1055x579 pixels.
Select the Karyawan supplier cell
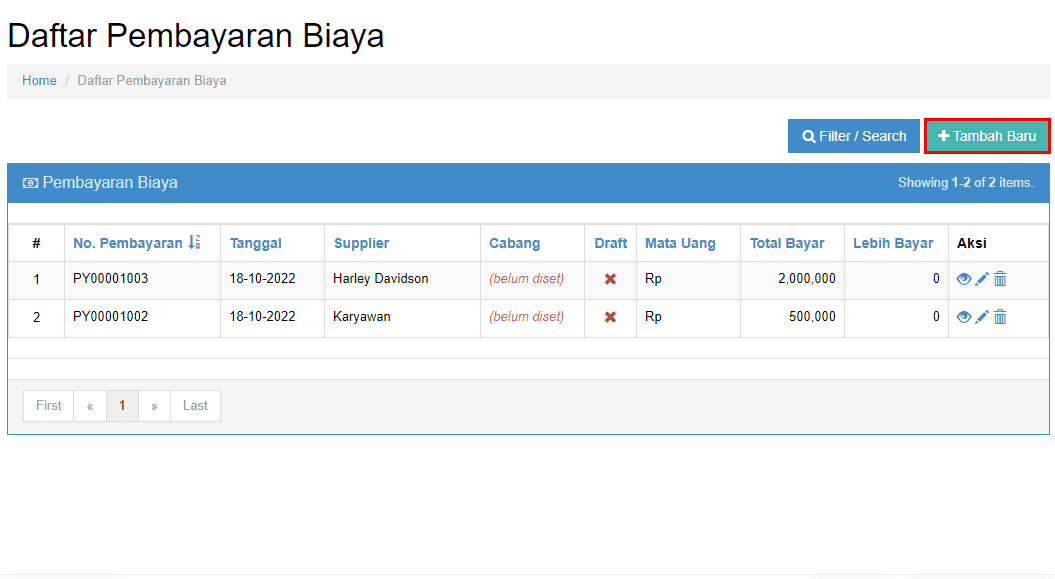coord(402,317)
